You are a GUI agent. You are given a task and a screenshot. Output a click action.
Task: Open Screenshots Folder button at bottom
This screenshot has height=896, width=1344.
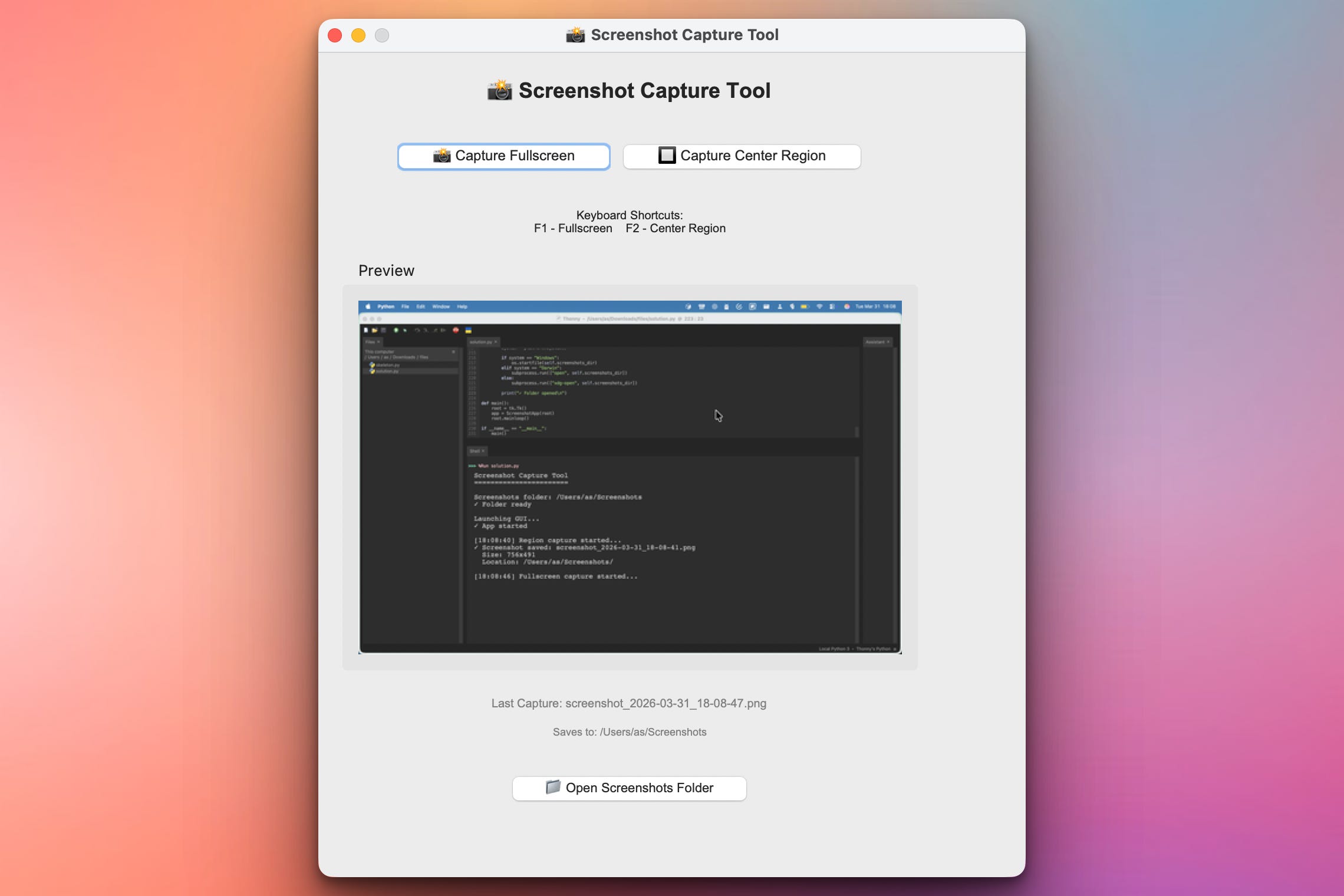pos(629,788)
